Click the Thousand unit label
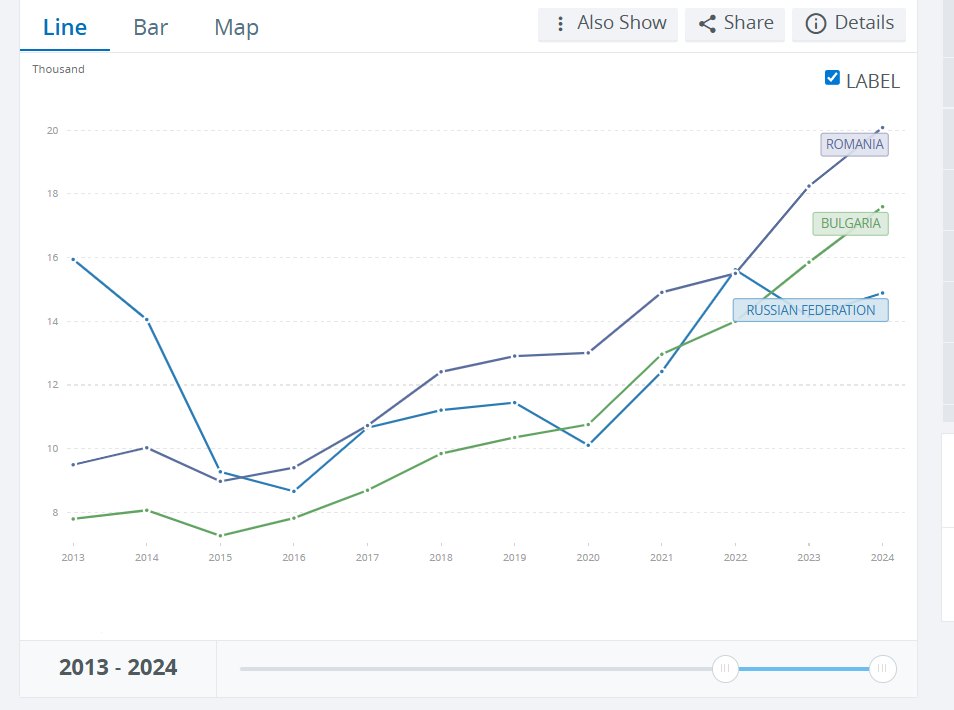 point(58,69)
